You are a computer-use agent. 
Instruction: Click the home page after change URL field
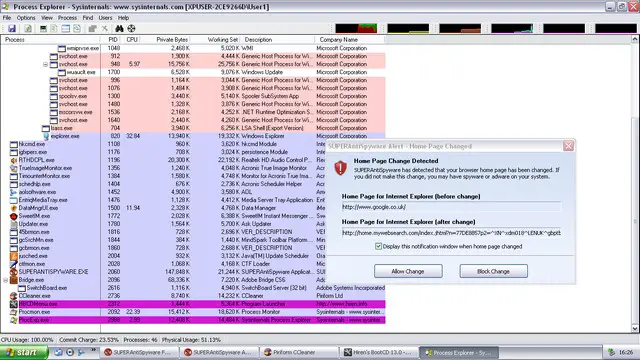pos(451,233)
